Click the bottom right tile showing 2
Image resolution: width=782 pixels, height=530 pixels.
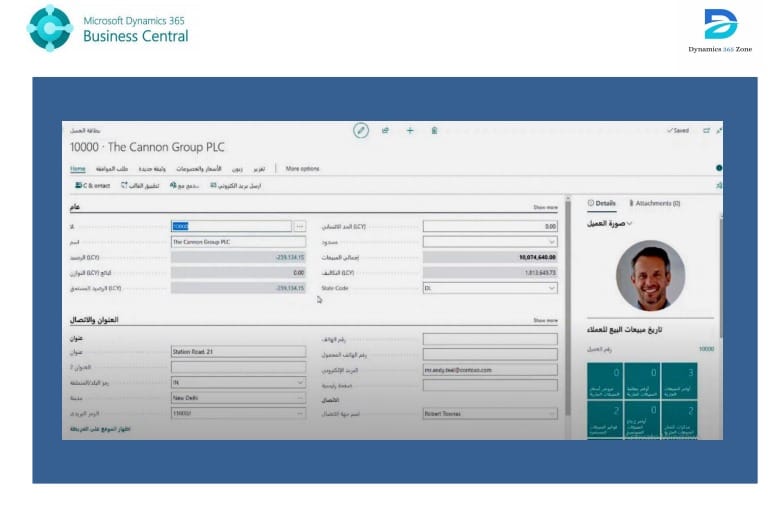point(679,420)
